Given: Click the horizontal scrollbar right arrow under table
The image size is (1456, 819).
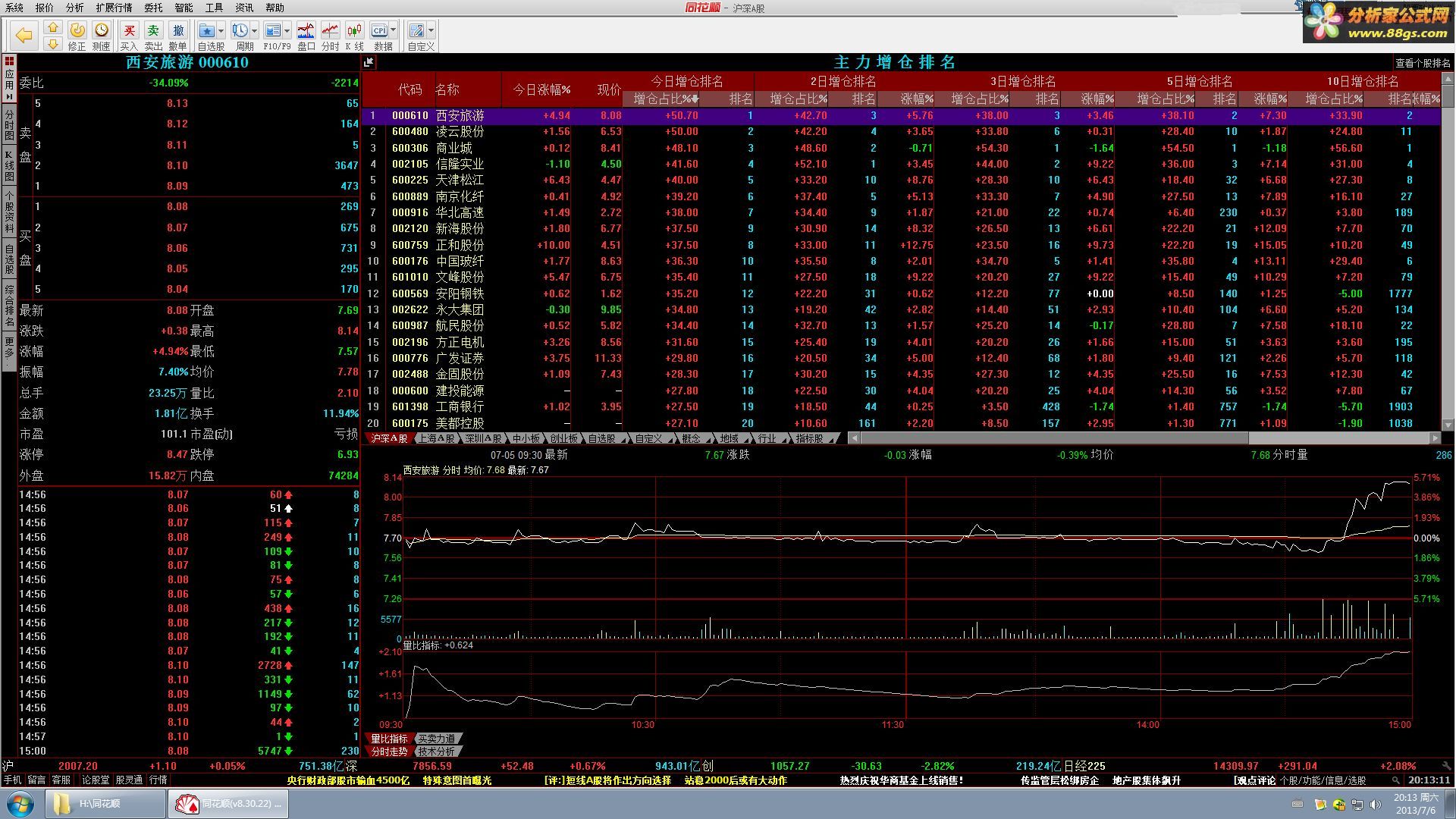Looking at the screenshot, I should click(1435, 438).
